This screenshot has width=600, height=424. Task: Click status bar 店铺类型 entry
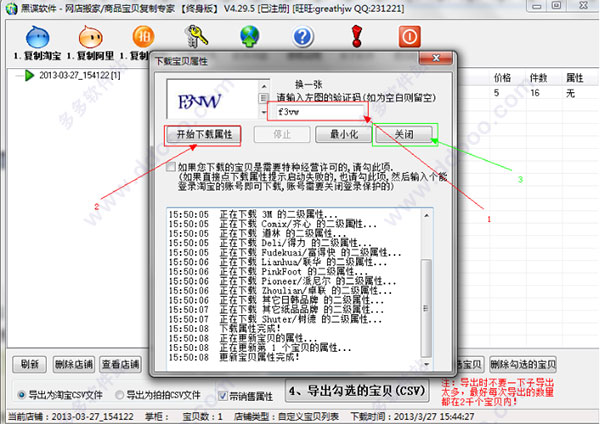(286, 416)
